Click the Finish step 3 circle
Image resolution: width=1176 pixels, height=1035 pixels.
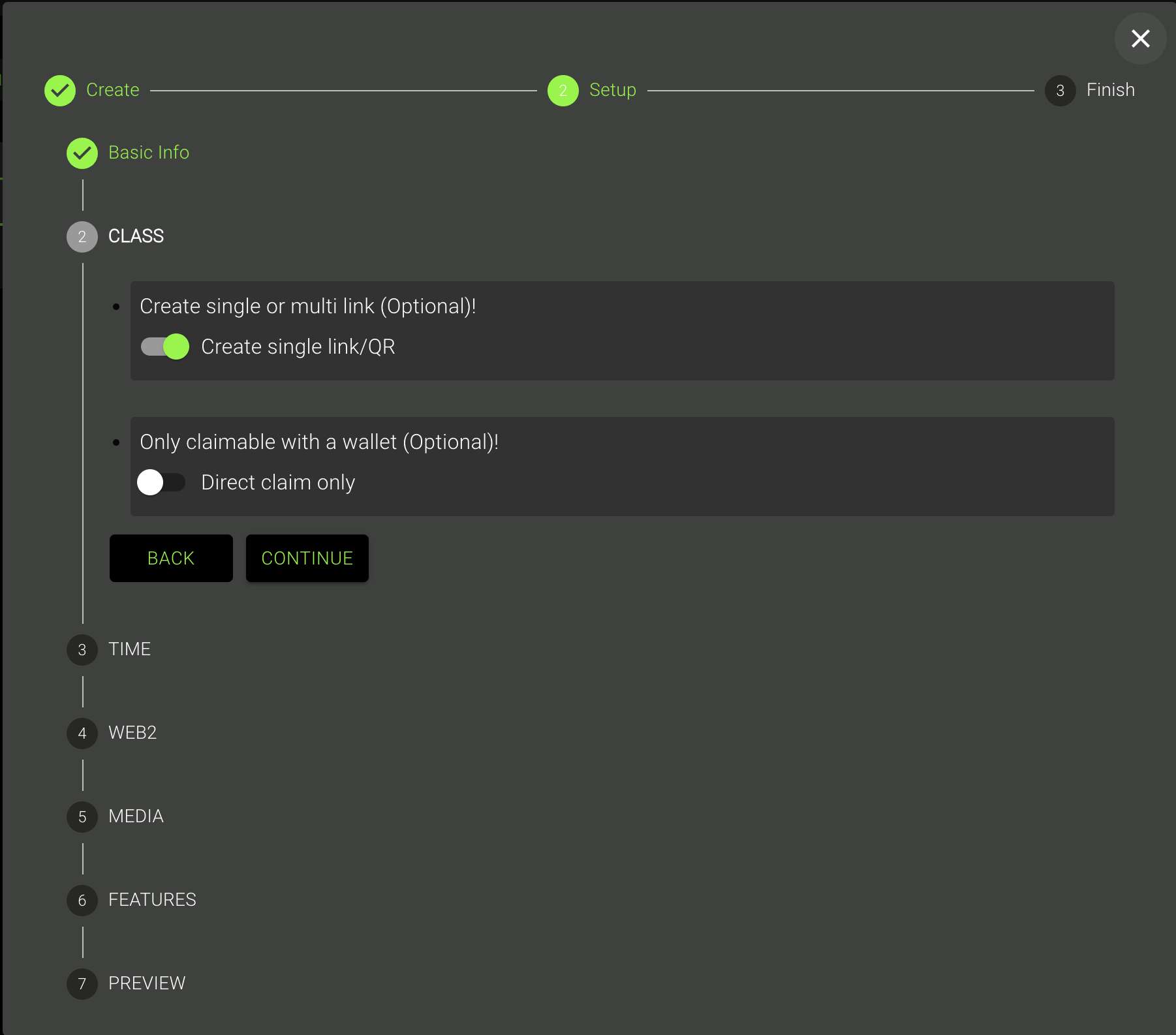pyautogui.click(x=1060, y=91)
